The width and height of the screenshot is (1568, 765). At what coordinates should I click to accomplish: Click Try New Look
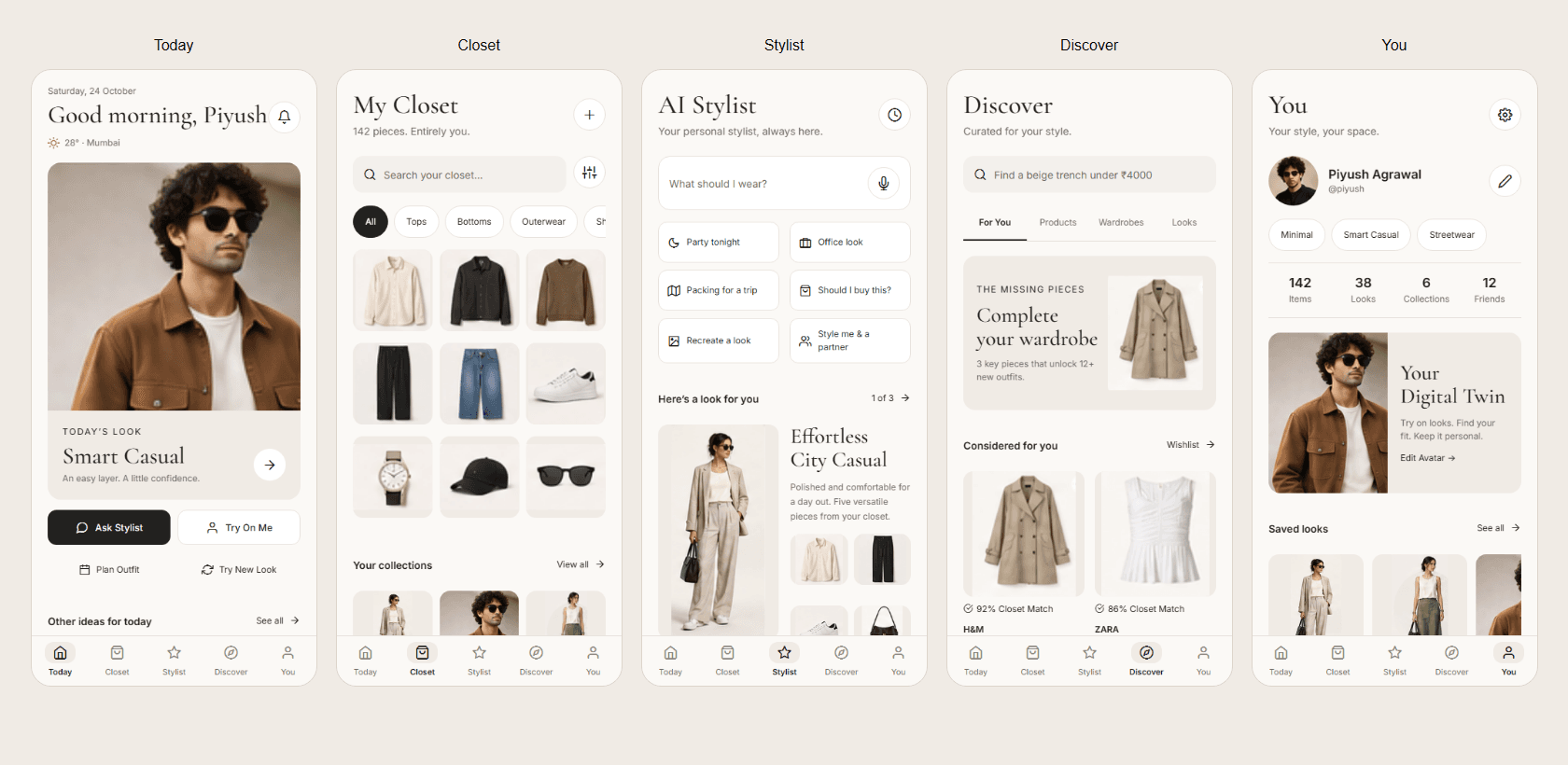239,570
